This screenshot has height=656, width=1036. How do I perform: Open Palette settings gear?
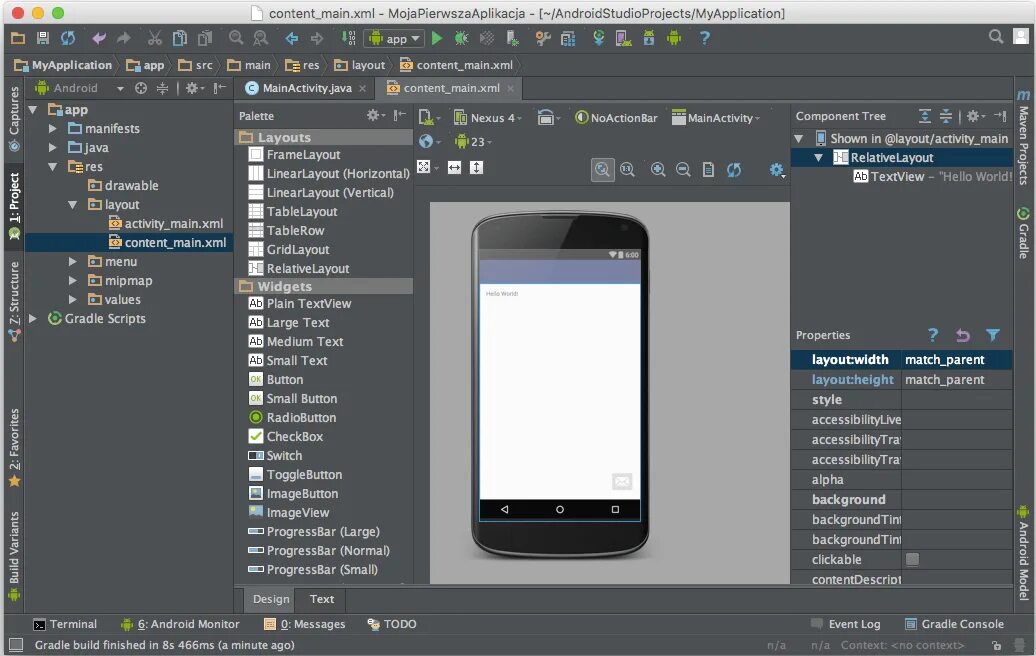coord(375,116)
